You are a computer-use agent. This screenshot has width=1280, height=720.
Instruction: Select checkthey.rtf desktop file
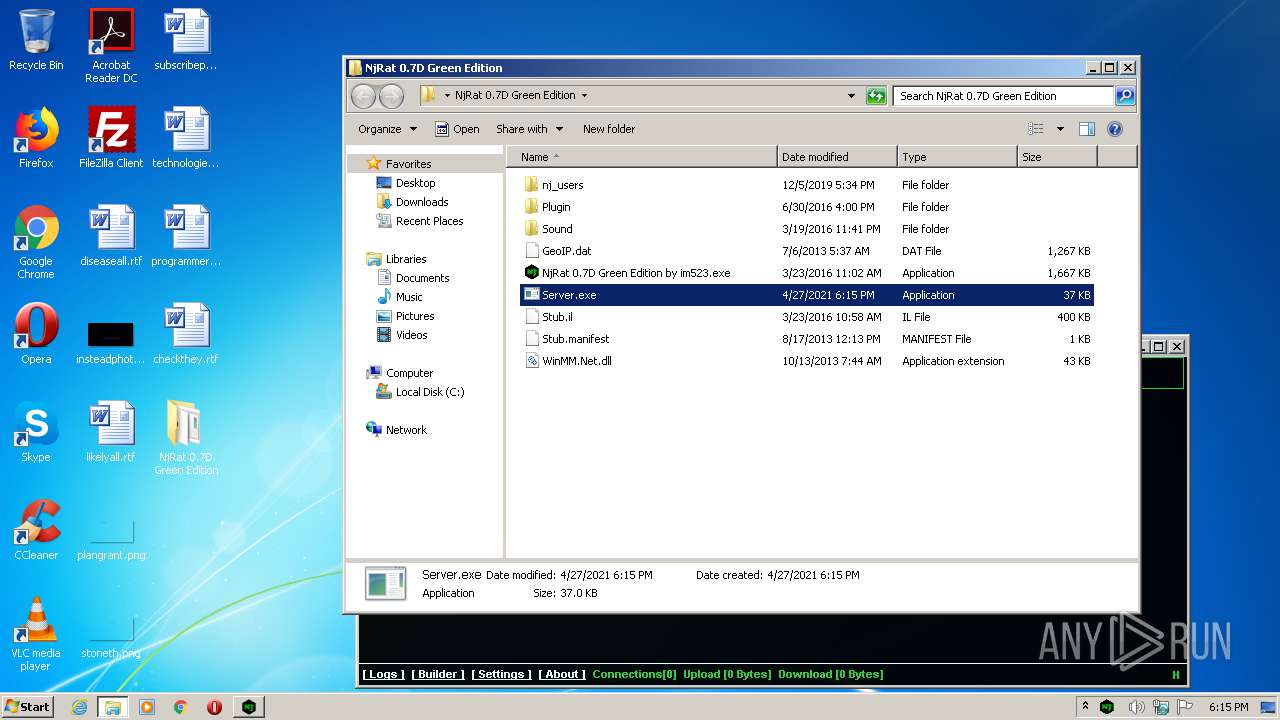click(x=186, y=334)
